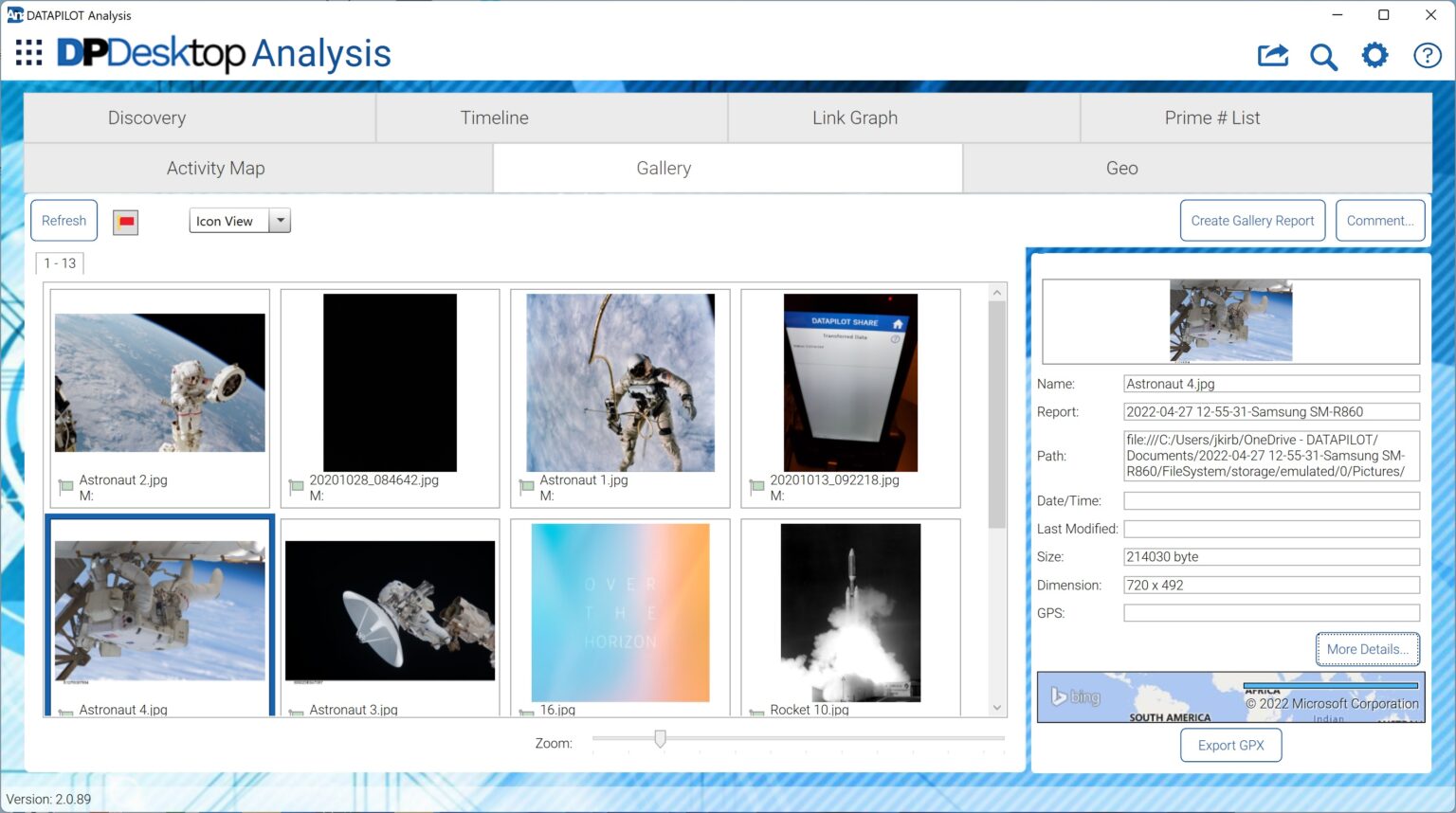Viewport: 1456px width, 813px height.
Task: Open the share/export options in the top toolbar
Action: tap(1274, 55)
